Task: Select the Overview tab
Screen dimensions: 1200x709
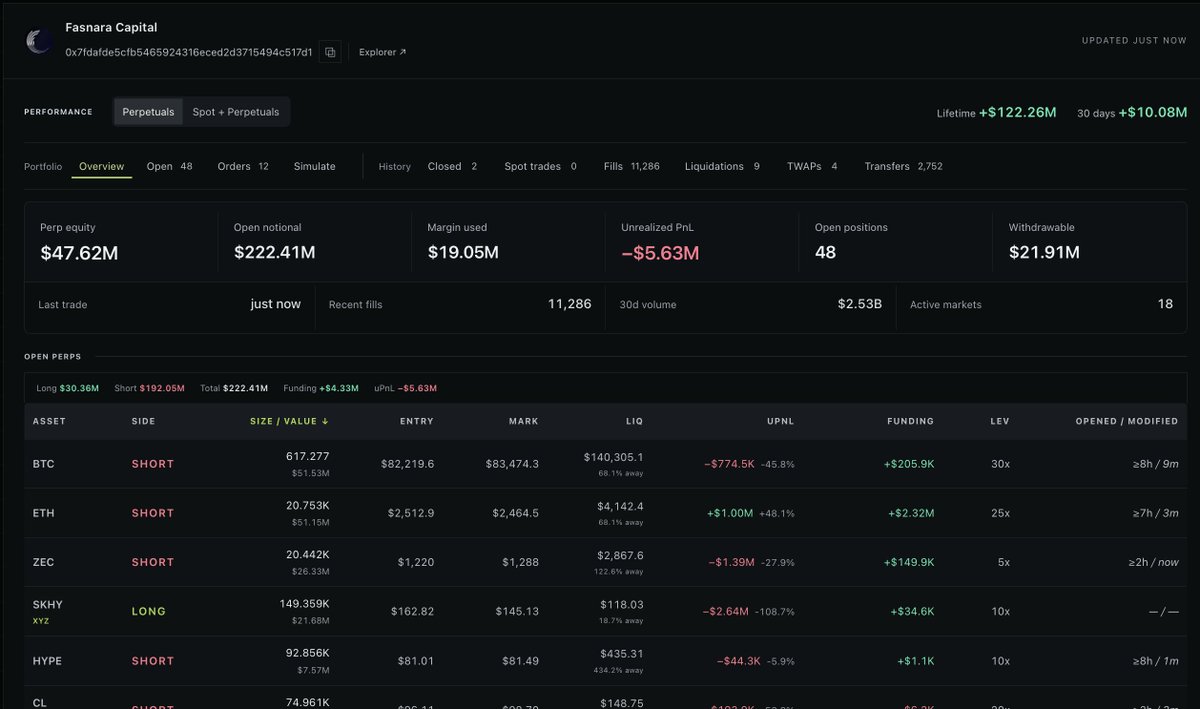Action: [x=101, y=166]
